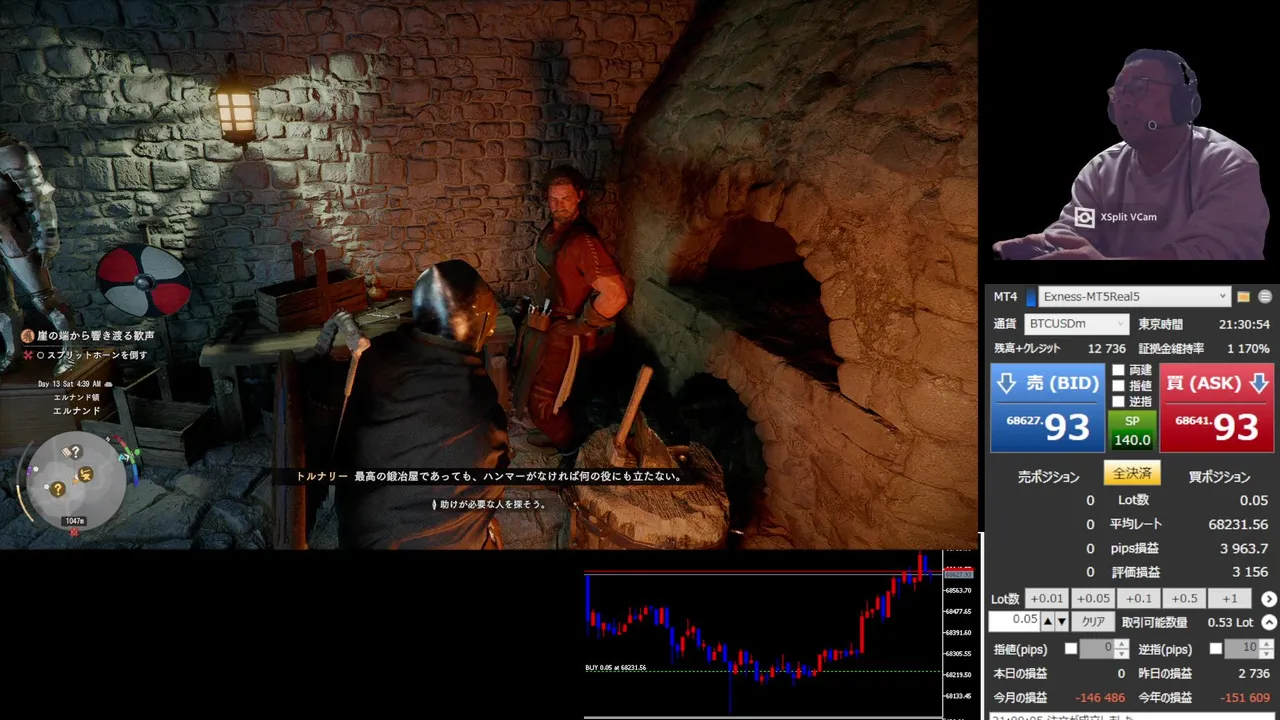Add +0.5 to Lot size

[x=1184, y=599]
